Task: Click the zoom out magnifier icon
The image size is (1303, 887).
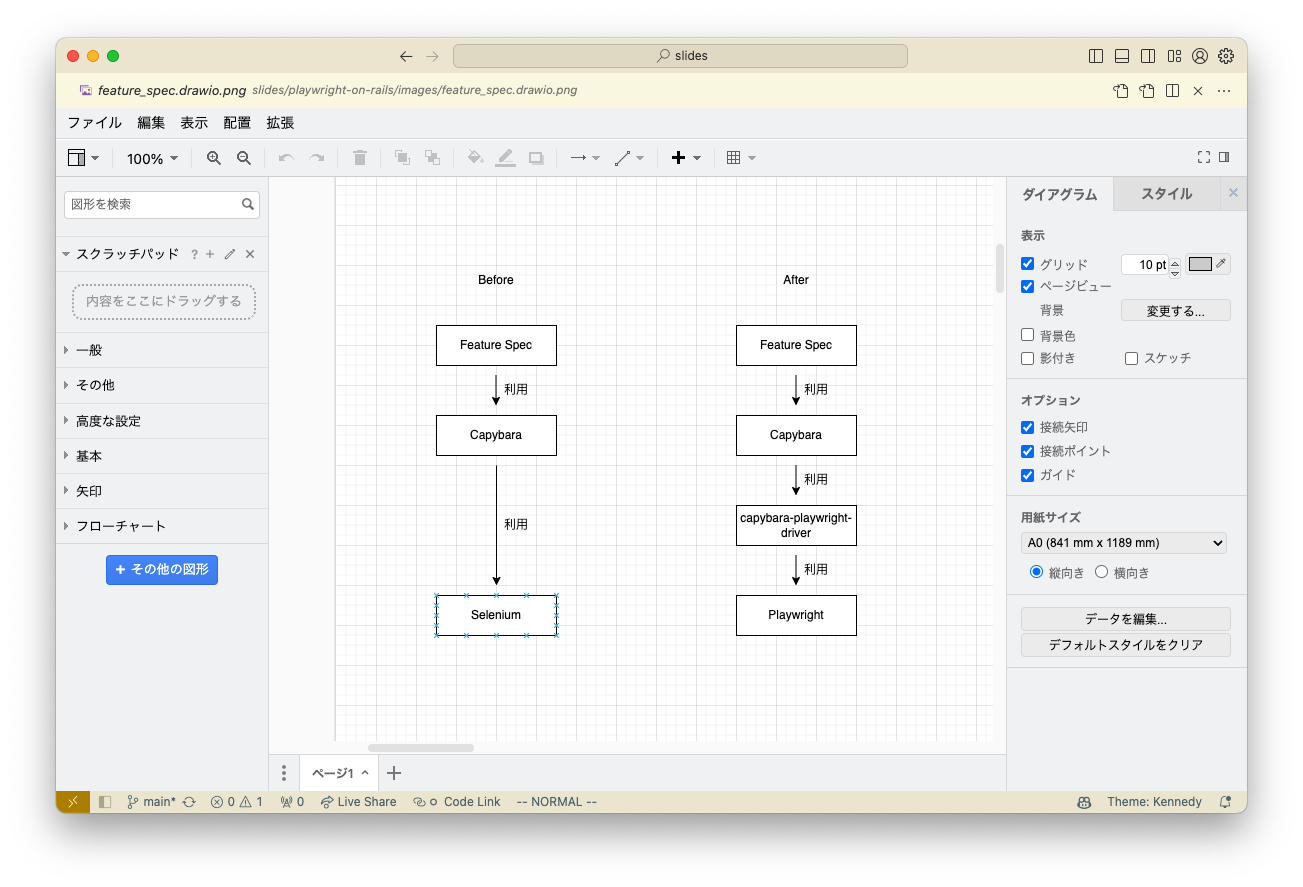Action: pos(243,158)
